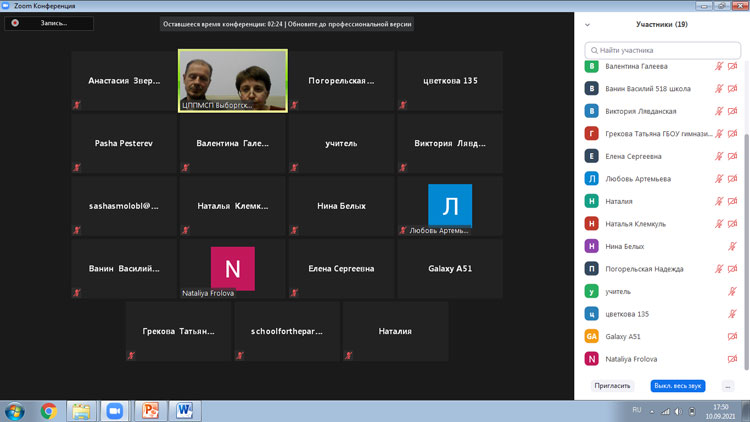Click the Выкл. весь звук button
The height and width of the screenshot is (422, 750).
[677, 386]
